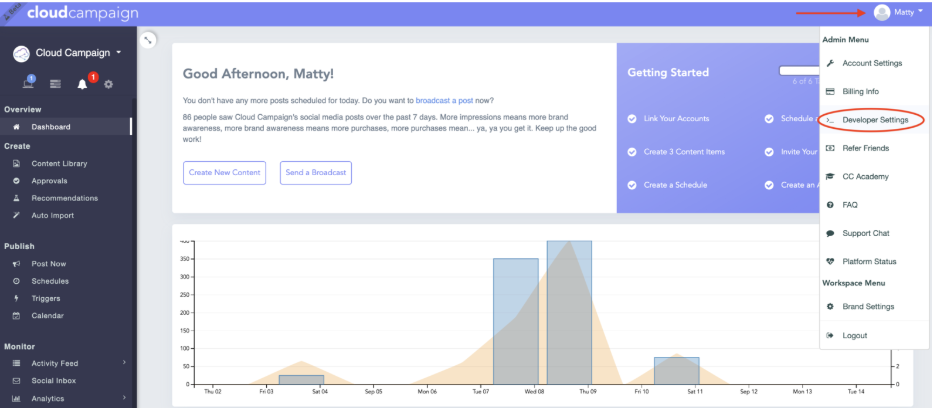Click the 'Good Afternoon, Matty!' heading
The image size is (932, 408).
(x=258, y=74)
